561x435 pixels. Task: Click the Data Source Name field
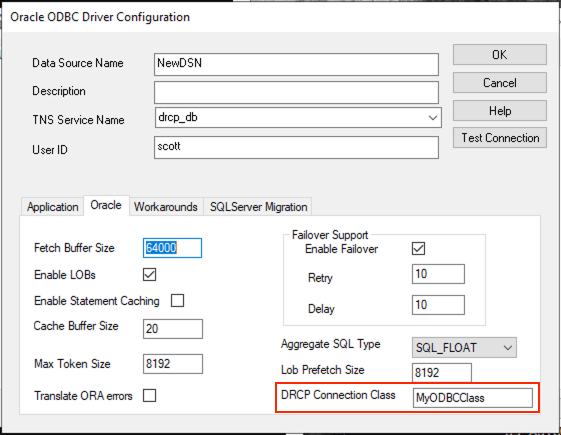296,64
